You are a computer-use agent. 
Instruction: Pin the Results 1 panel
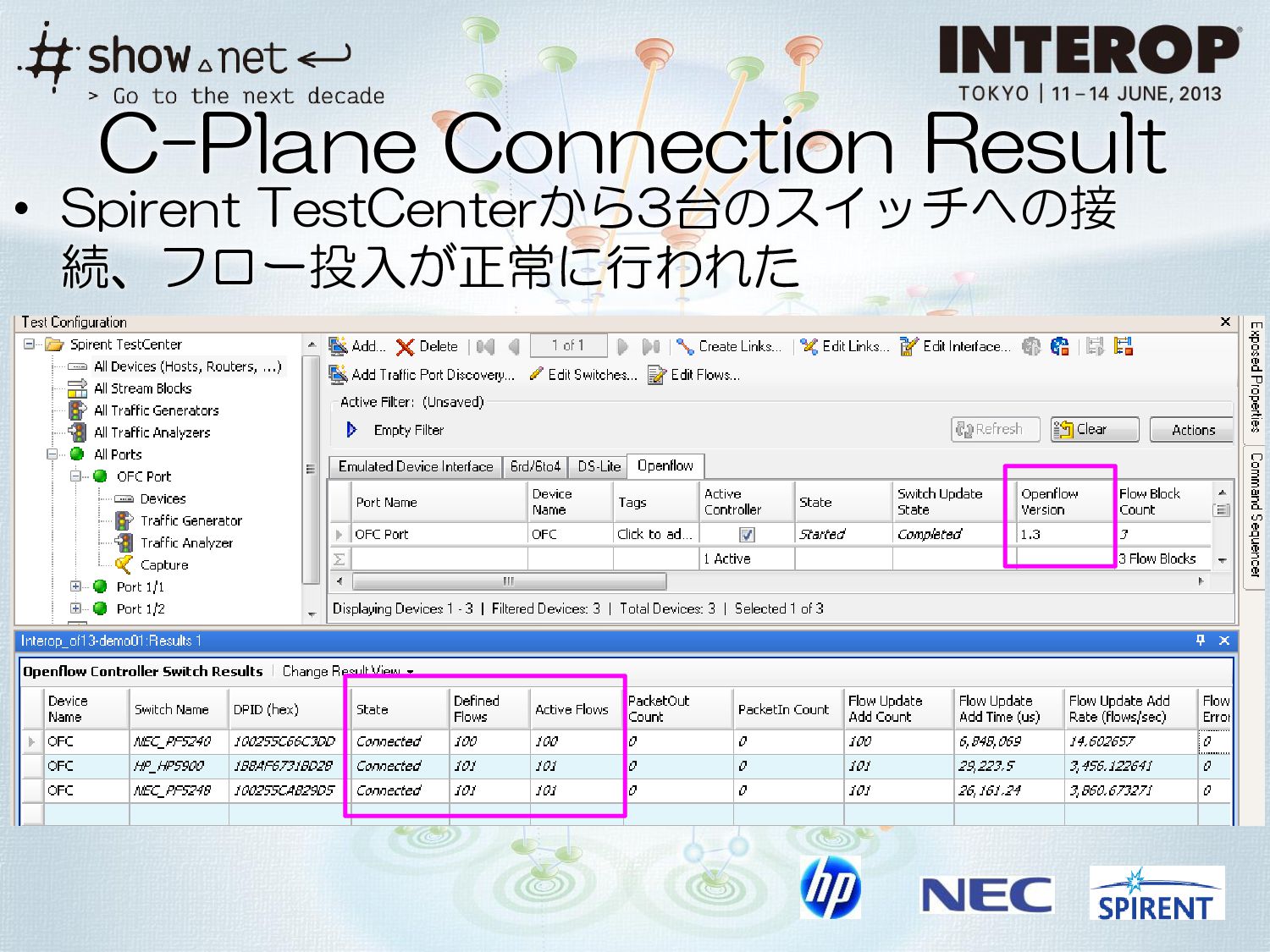tap(1200, 641)
